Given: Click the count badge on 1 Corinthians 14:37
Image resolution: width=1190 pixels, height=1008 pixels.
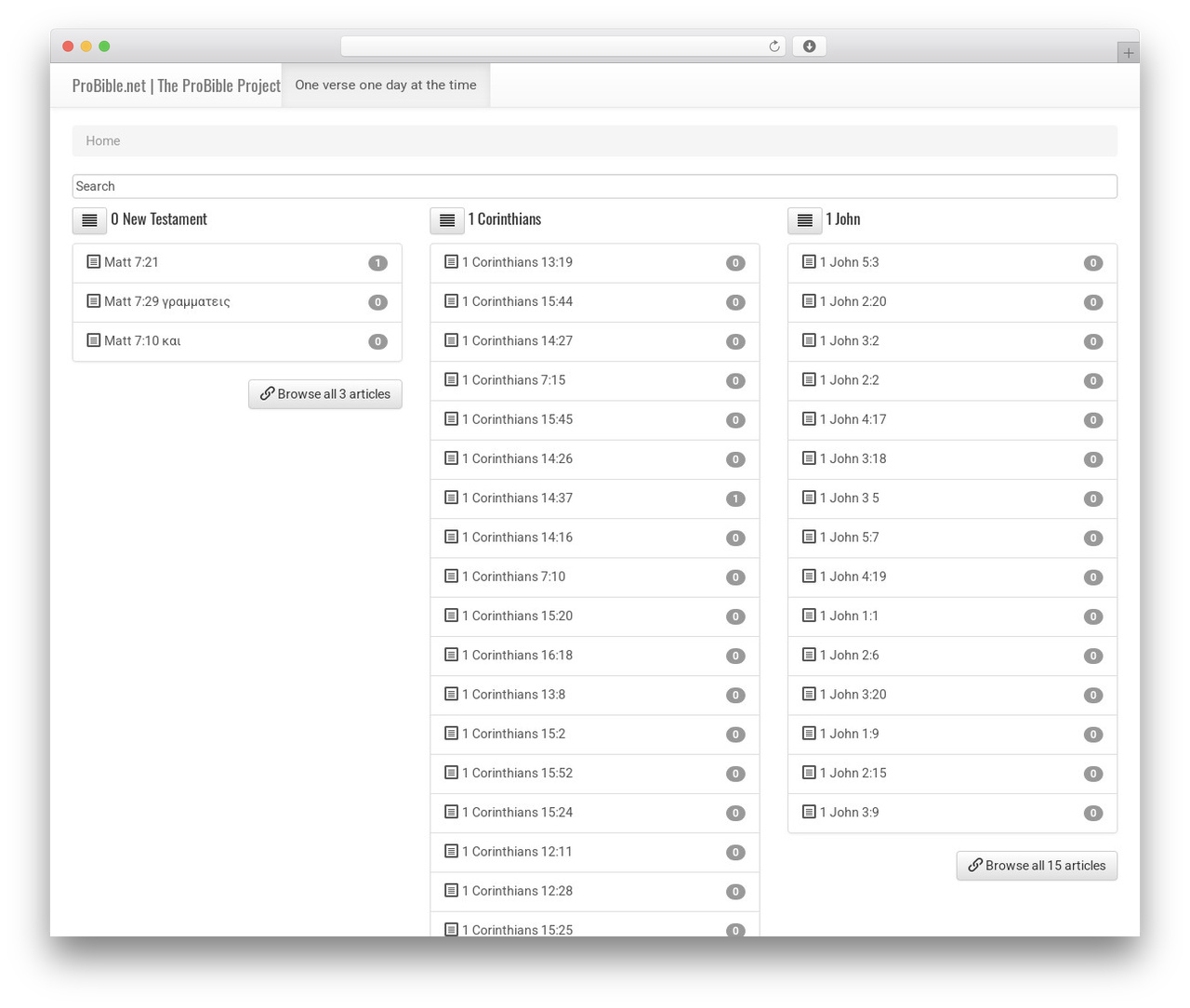Looking at the screenshot, I should click(x=735, y=498).
